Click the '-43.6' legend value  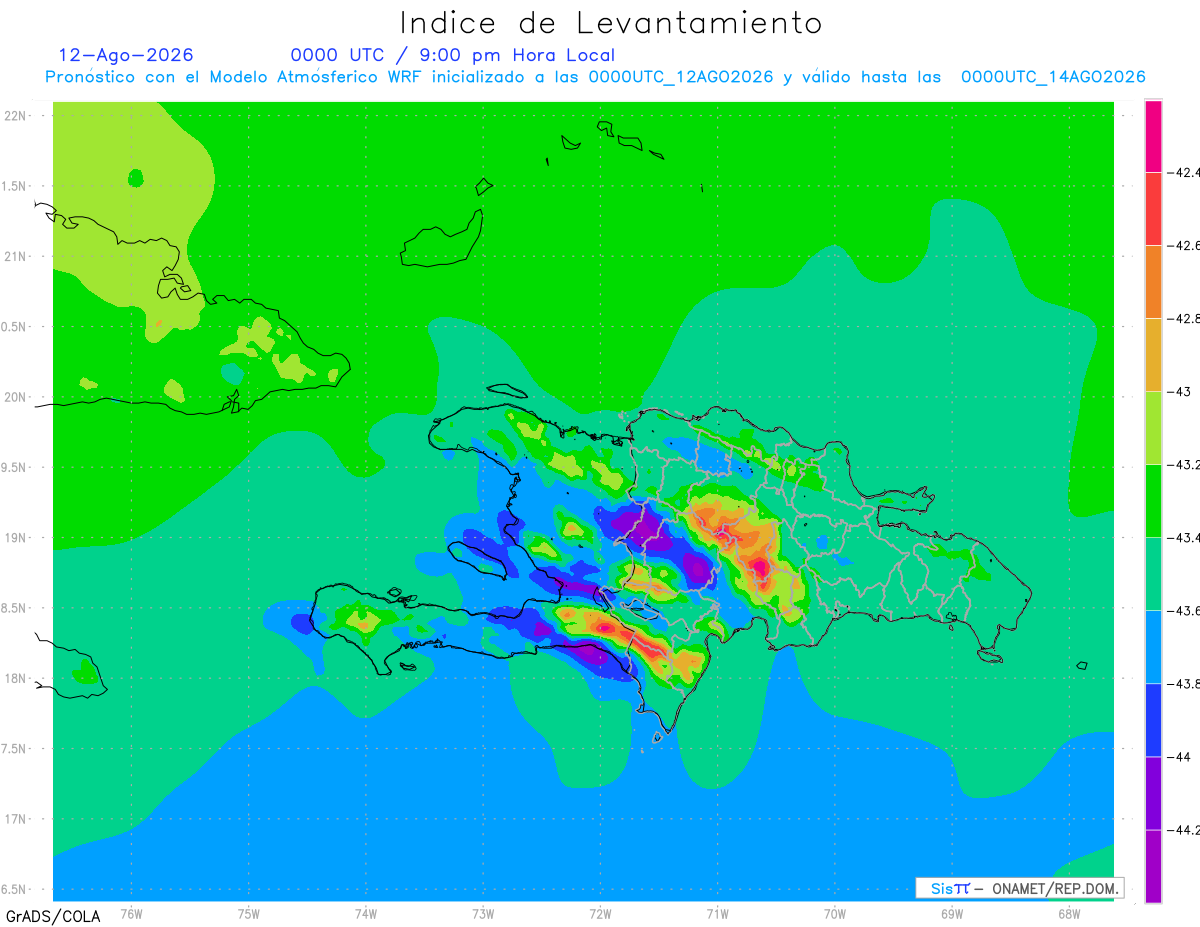point(1183,611)
